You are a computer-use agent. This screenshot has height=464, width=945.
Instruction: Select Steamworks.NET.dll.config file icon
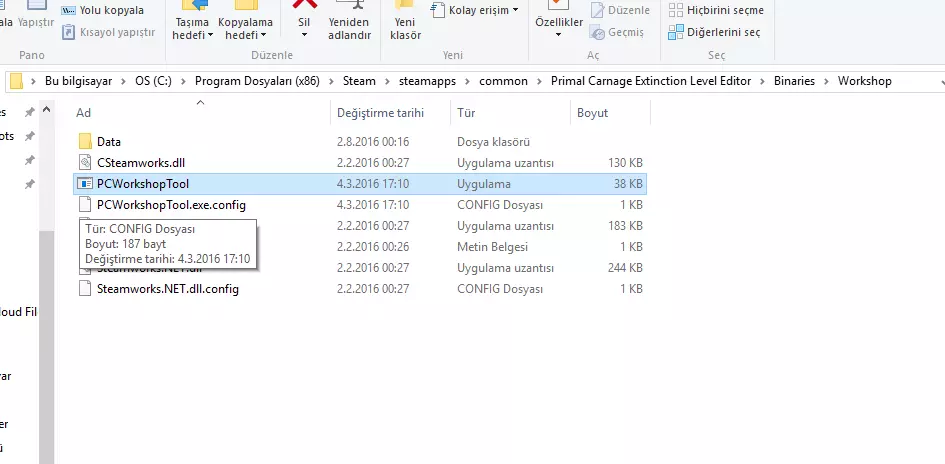click(x=85, y=289)
